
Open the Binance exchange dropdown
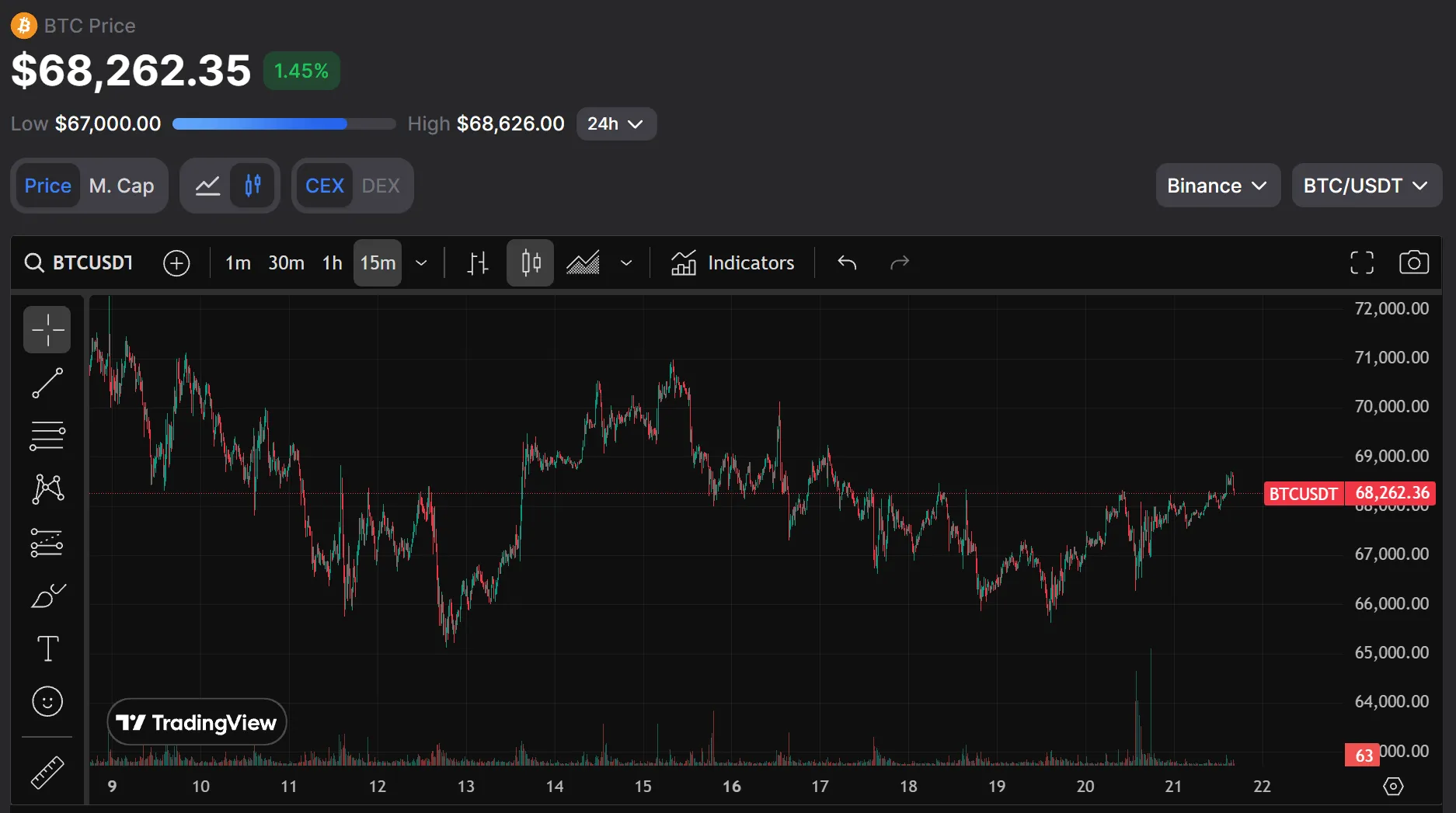[1217, 186]
